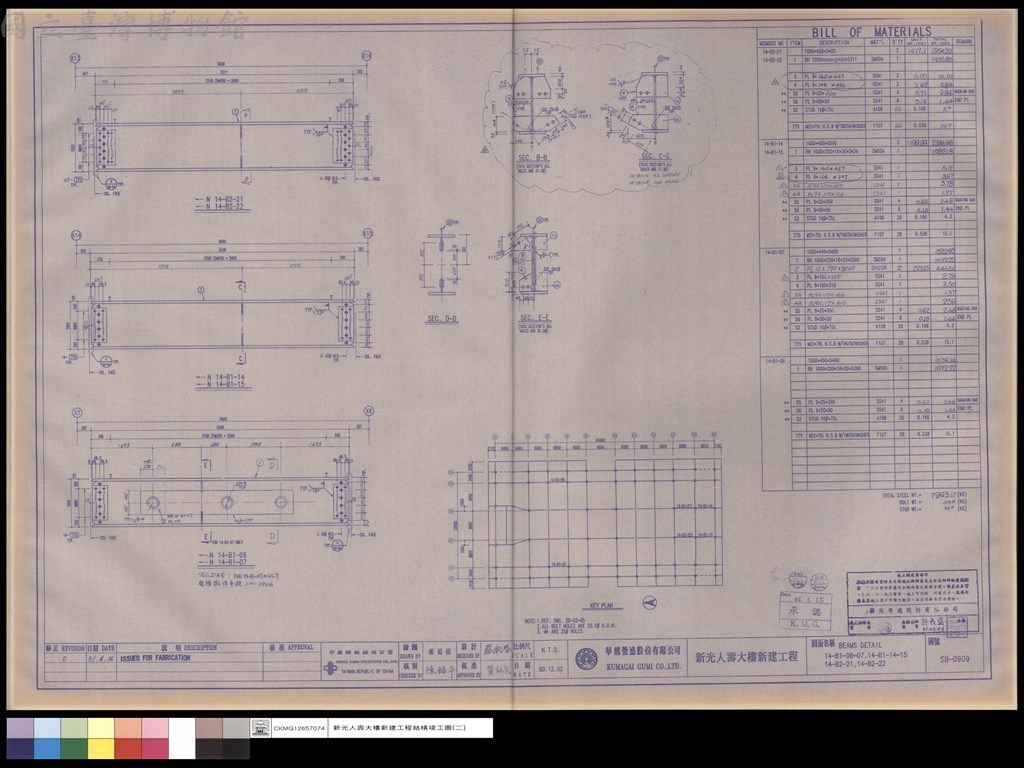This screenshot has width=1024, height=768.
Task: Select the bright yellow color swatch
Action: click(x=101, y=748)
